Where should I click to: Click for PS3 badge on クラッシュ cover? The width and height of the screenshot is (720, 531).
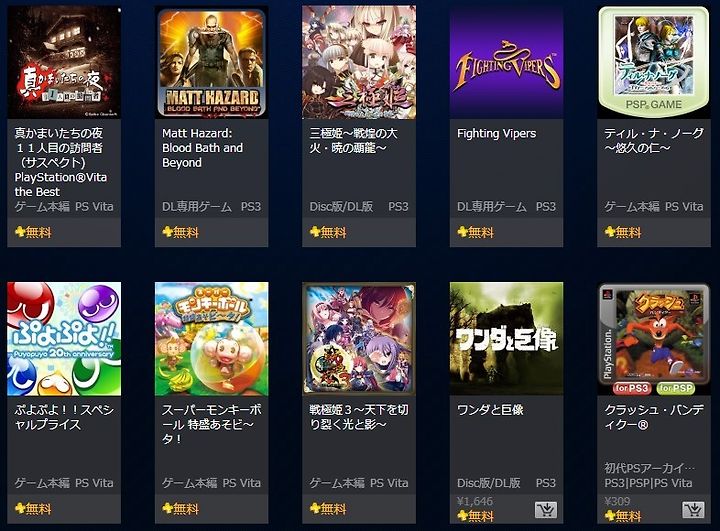632,388
